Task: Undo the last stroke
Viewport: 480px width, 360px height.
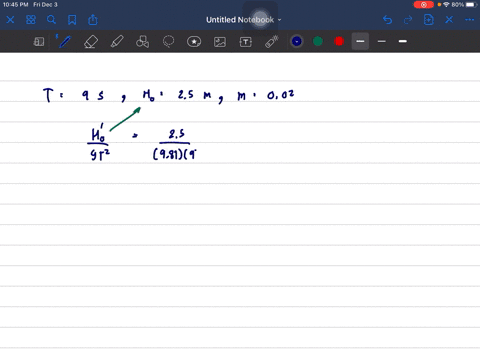Action: pyautogui.click(x=387, y=20)
